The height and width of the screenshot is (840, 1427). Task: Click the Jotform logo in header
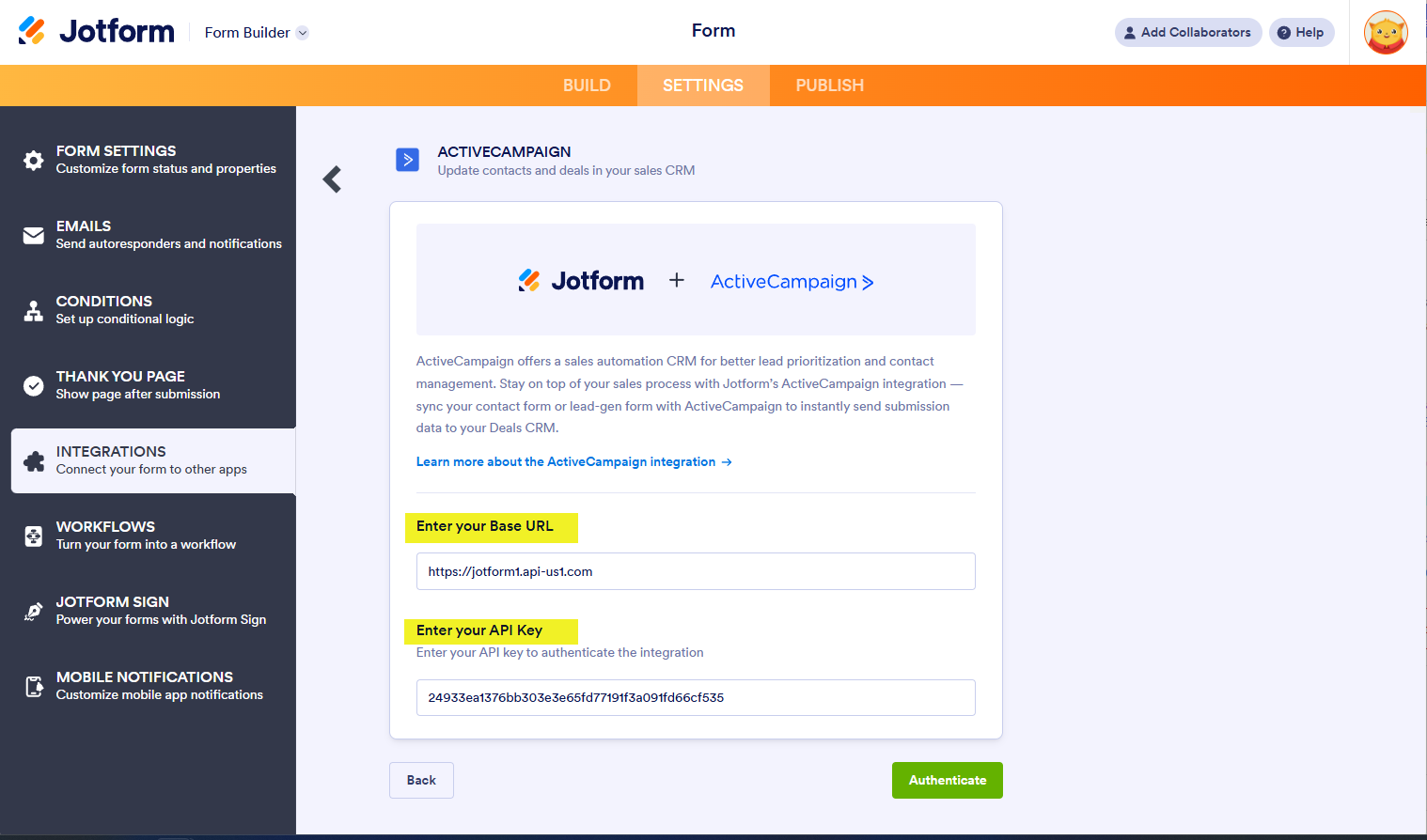tap(96, 31)
